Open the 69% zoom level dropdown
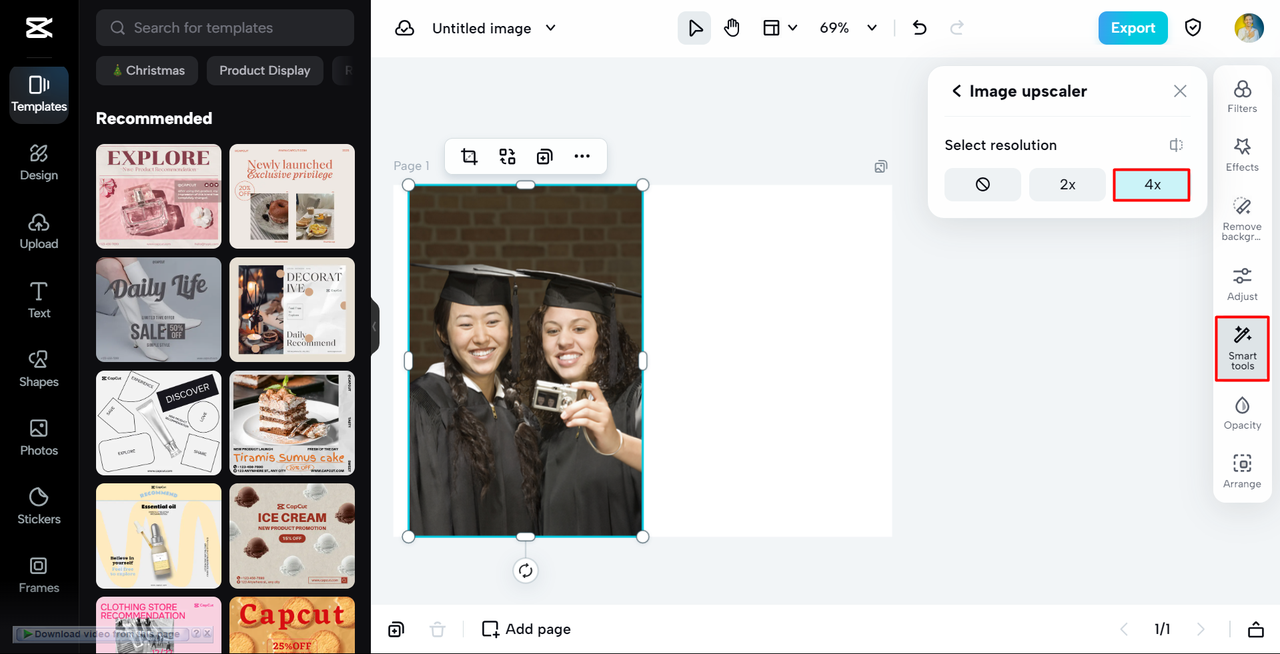Viewport: 1280px width, 654px height. point(848,28)
